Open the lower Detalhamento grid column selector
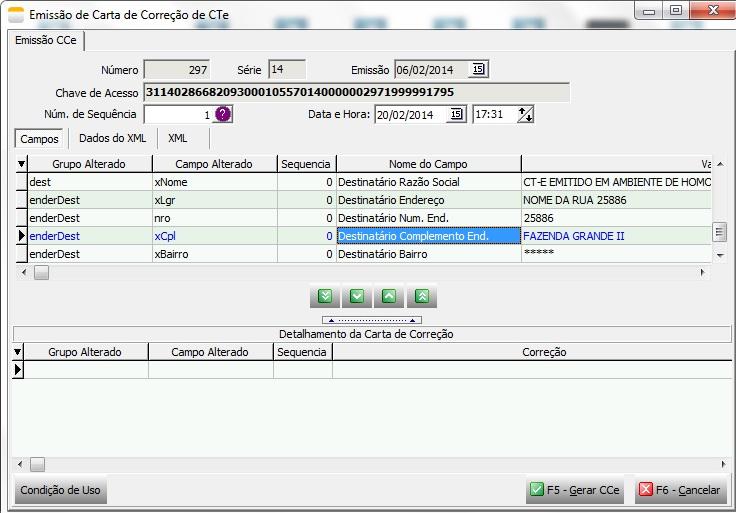This screenshot has width=736, height=513. pos(17,352)
